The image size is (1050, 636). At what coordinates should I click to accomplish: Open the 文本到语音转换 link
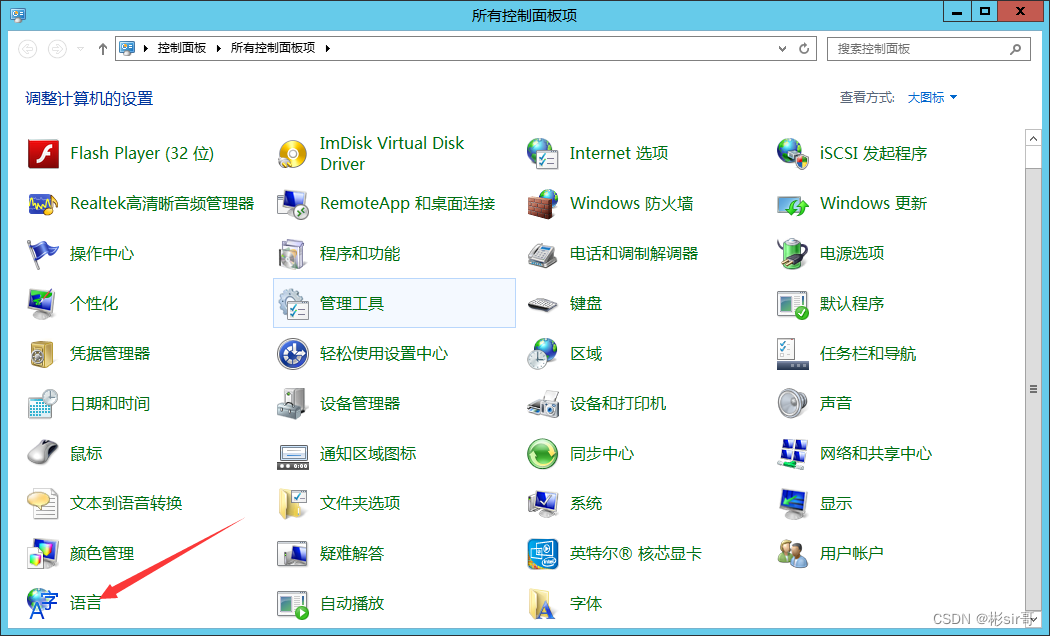click(126, 503)
